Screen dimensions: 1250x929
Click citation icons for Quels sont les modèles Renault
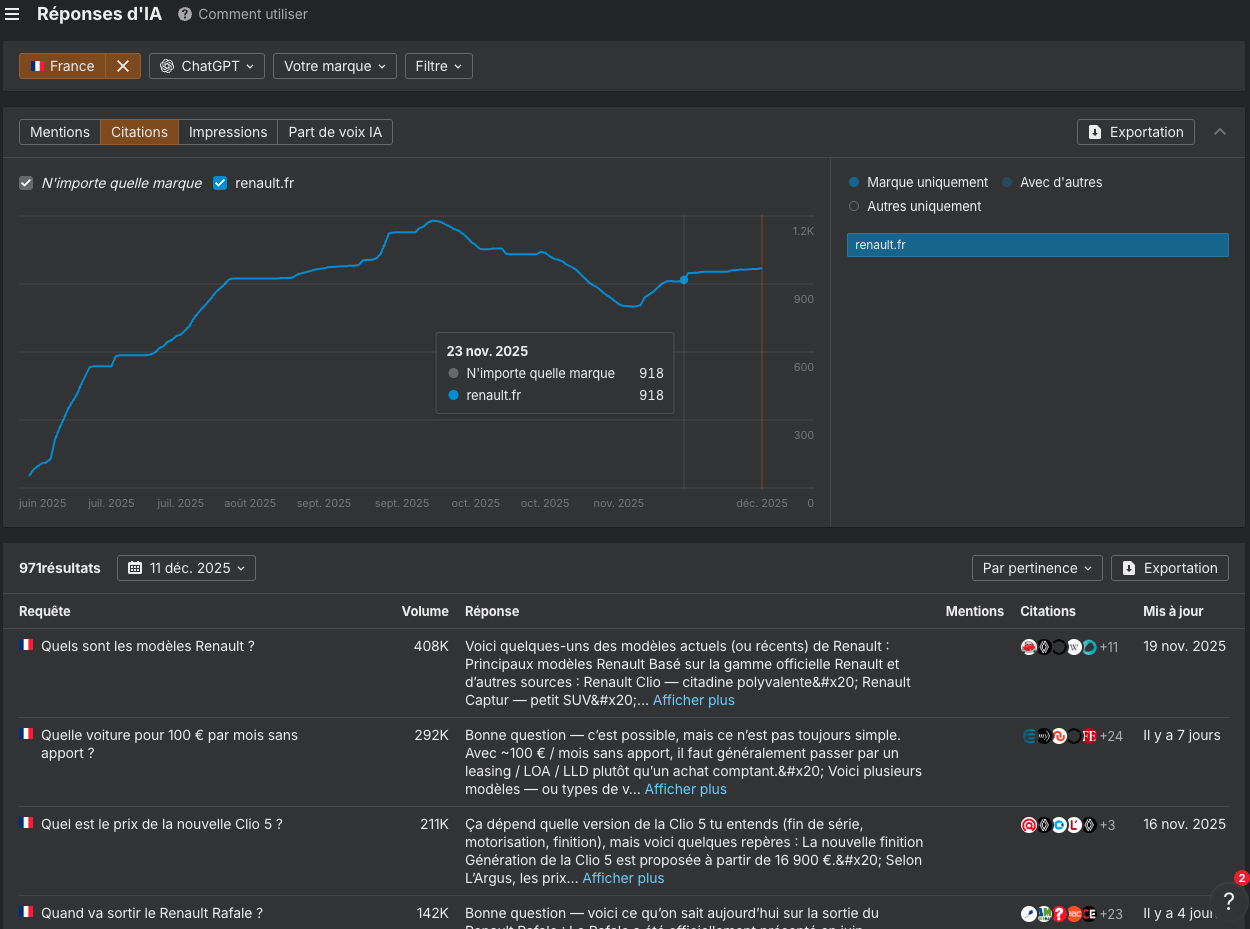click(x=1059, y=647)
